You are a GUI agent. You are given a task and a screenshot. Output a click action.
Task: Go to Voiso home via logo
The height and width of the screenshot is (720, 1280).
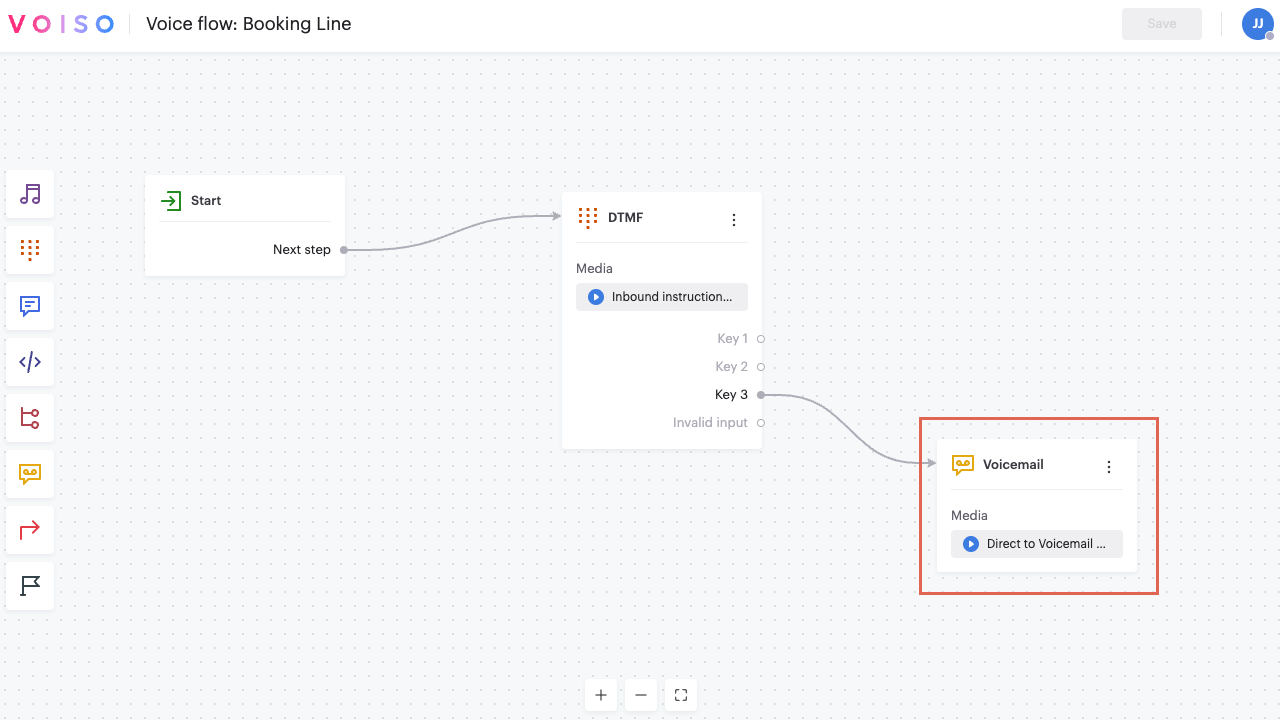[x=61, y=24]
